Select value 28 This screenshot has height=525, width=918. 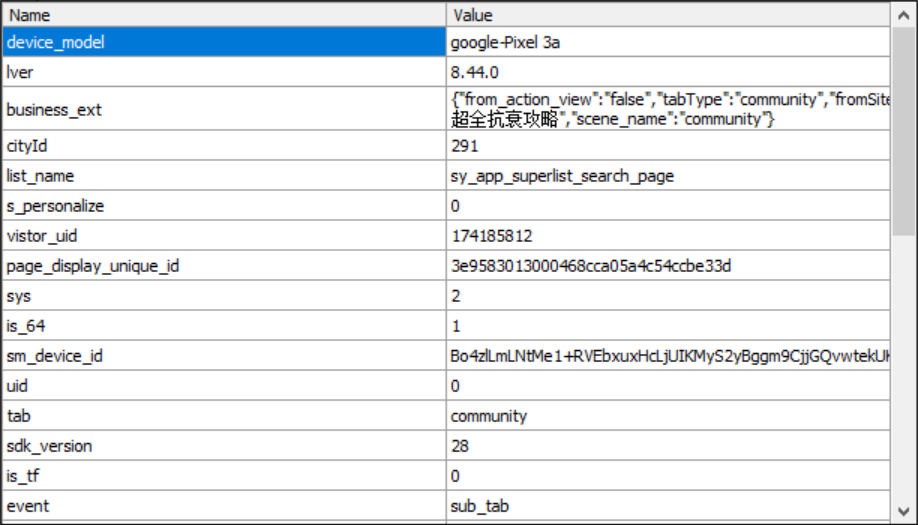[x=668, y=446]
